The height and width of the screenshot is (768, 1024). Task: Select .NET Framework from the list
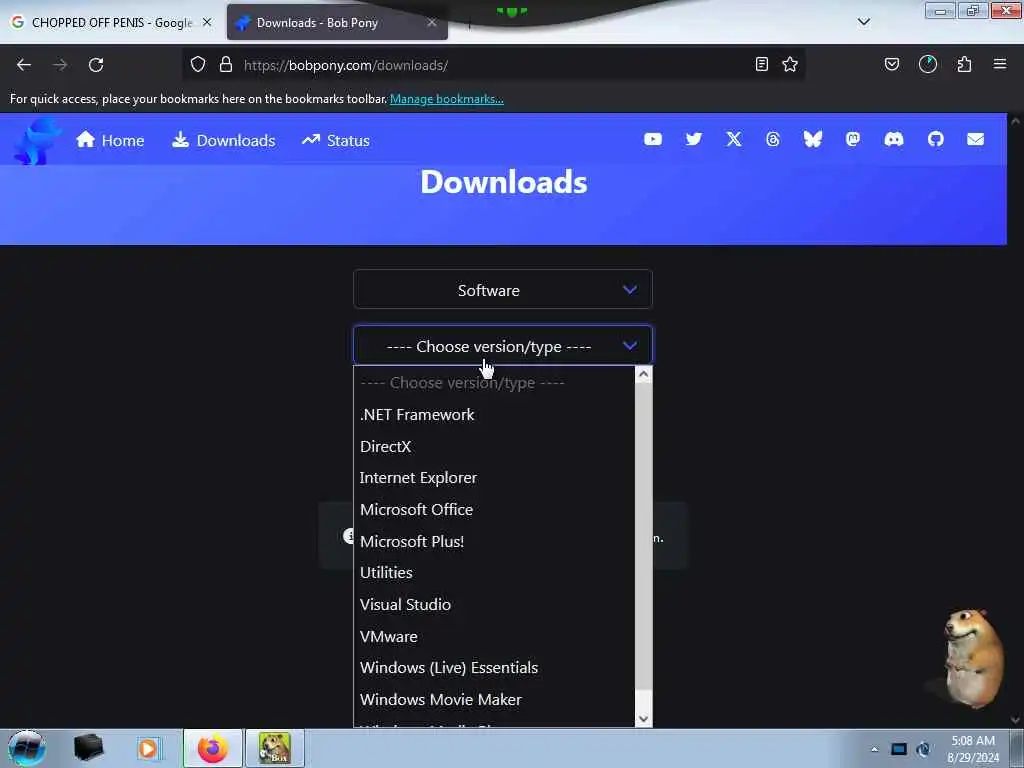[x=494, y=415]
